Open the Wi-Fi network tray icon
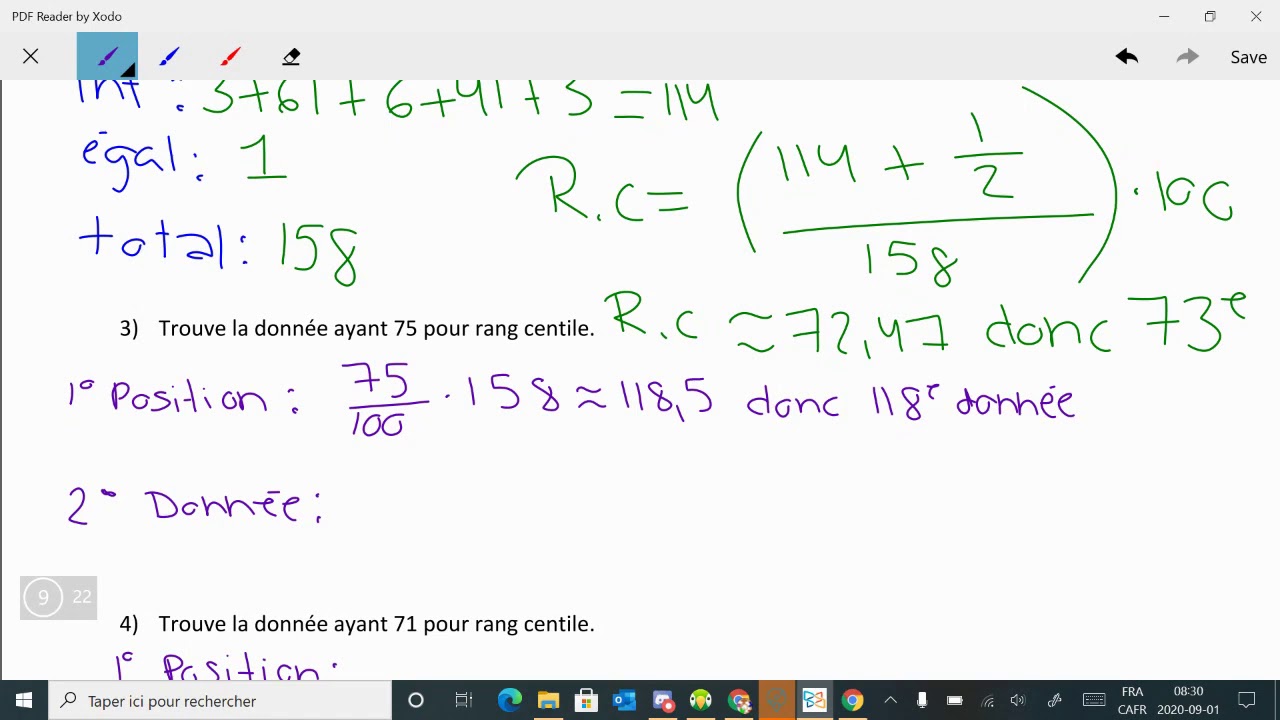This screenshot has width=1280, height=720. 987,701
